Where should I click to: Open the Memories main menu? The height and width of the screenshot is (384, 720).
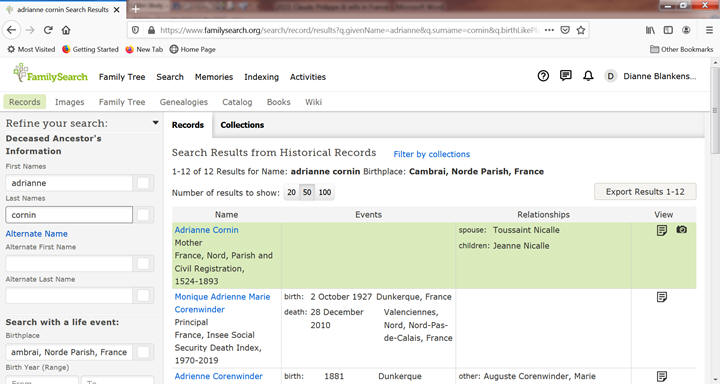pos(214,77)
